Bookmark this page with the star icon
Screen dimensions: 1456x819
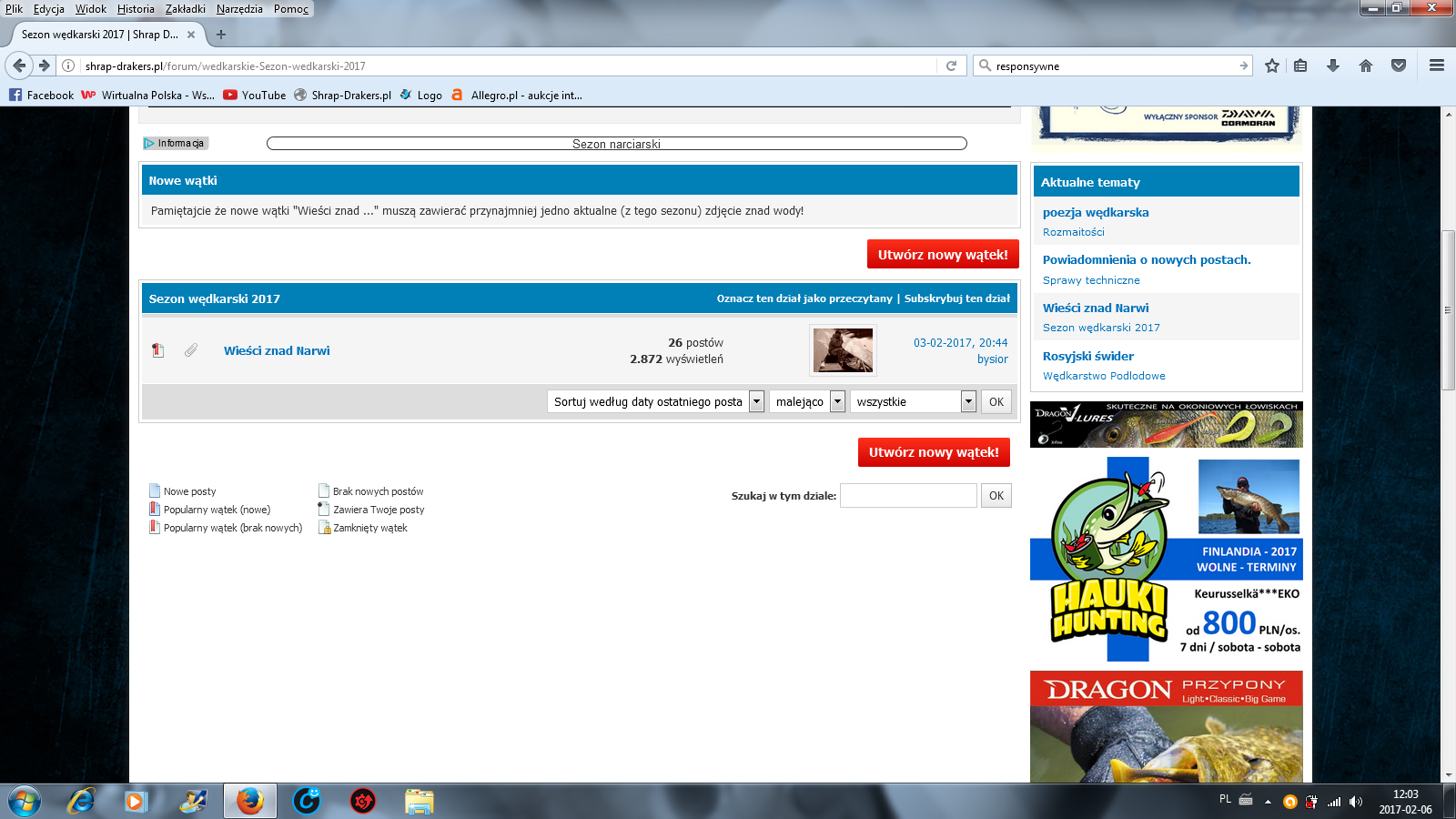coord(1272,66)
